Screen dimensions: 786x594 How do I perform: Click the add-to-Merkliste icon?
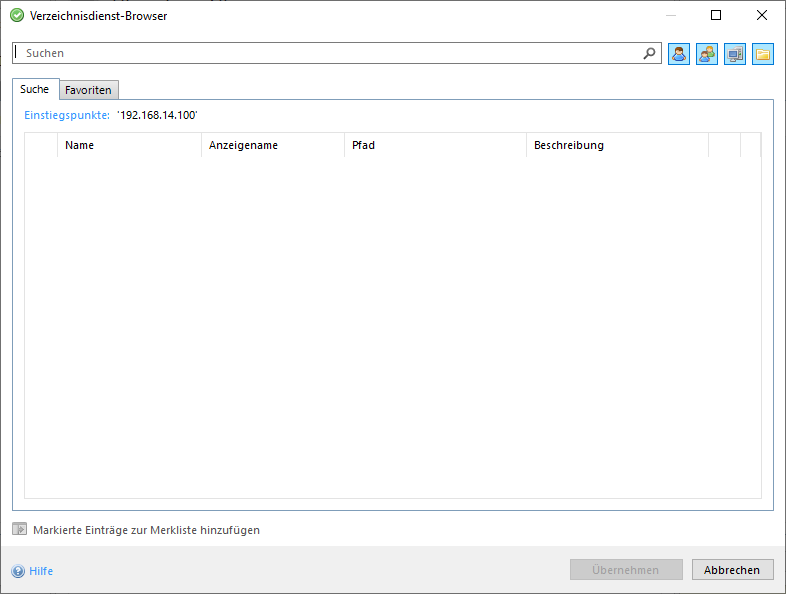20,530
